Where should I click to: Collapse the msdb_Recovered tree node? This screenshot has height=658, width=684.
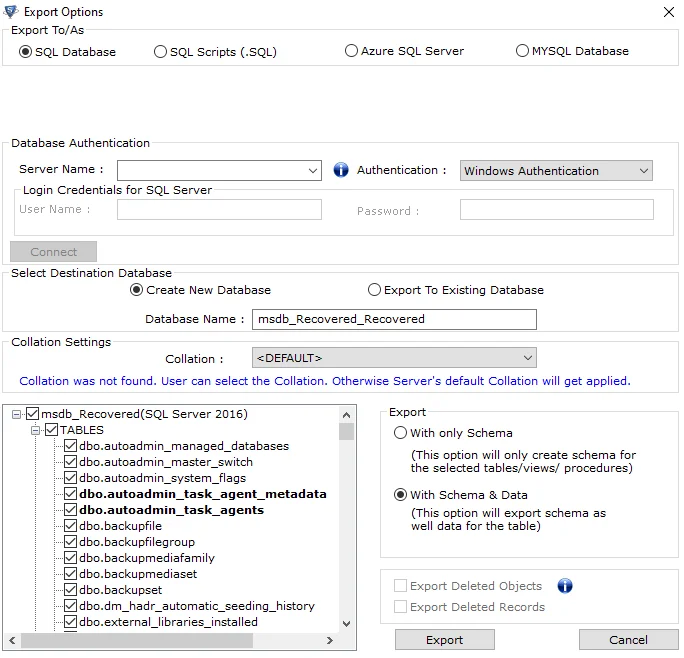point(16,414)
